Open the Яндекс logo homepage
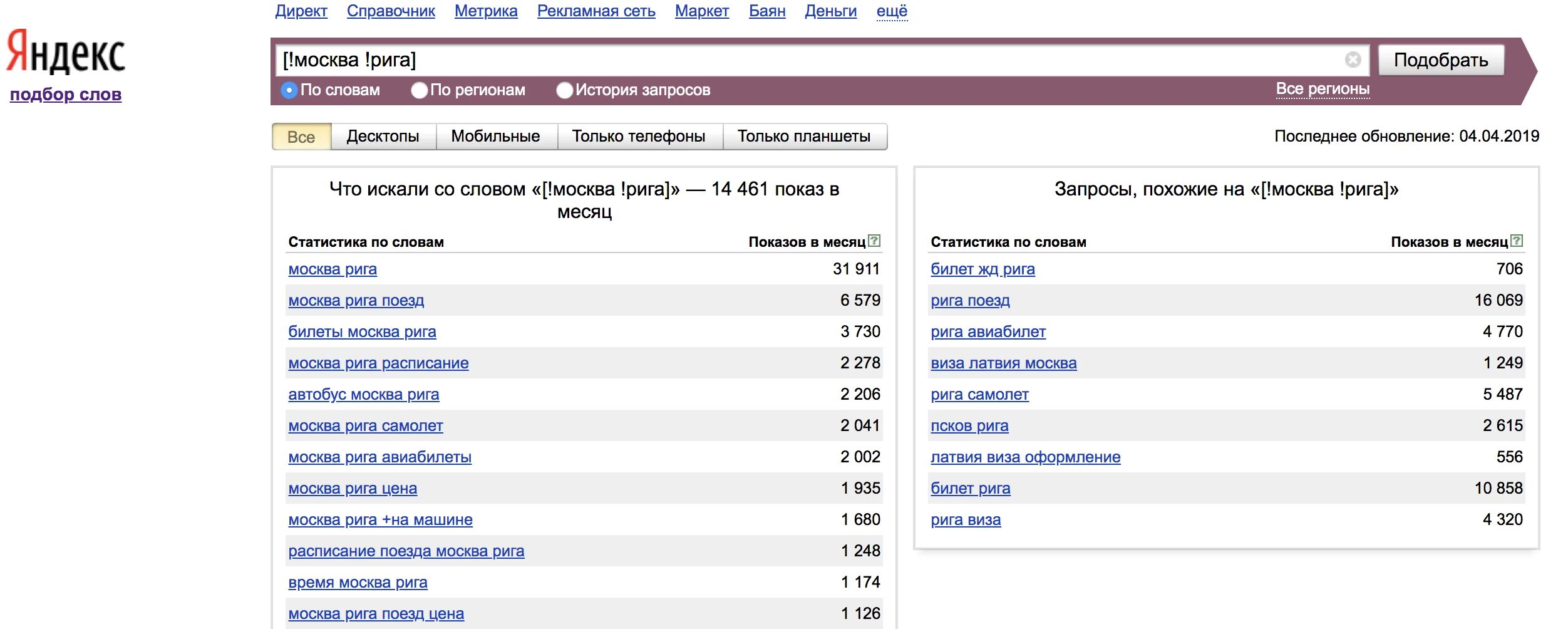The height and width of the screenshot is (629, 1568). point(66,53)
